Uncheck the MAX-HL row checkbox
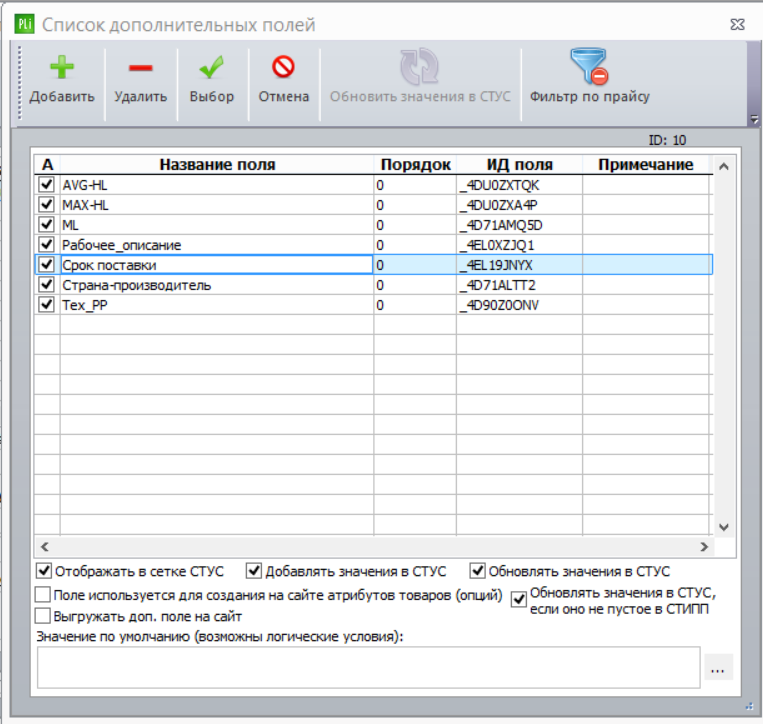763x724 pixels. coord(46,204)
